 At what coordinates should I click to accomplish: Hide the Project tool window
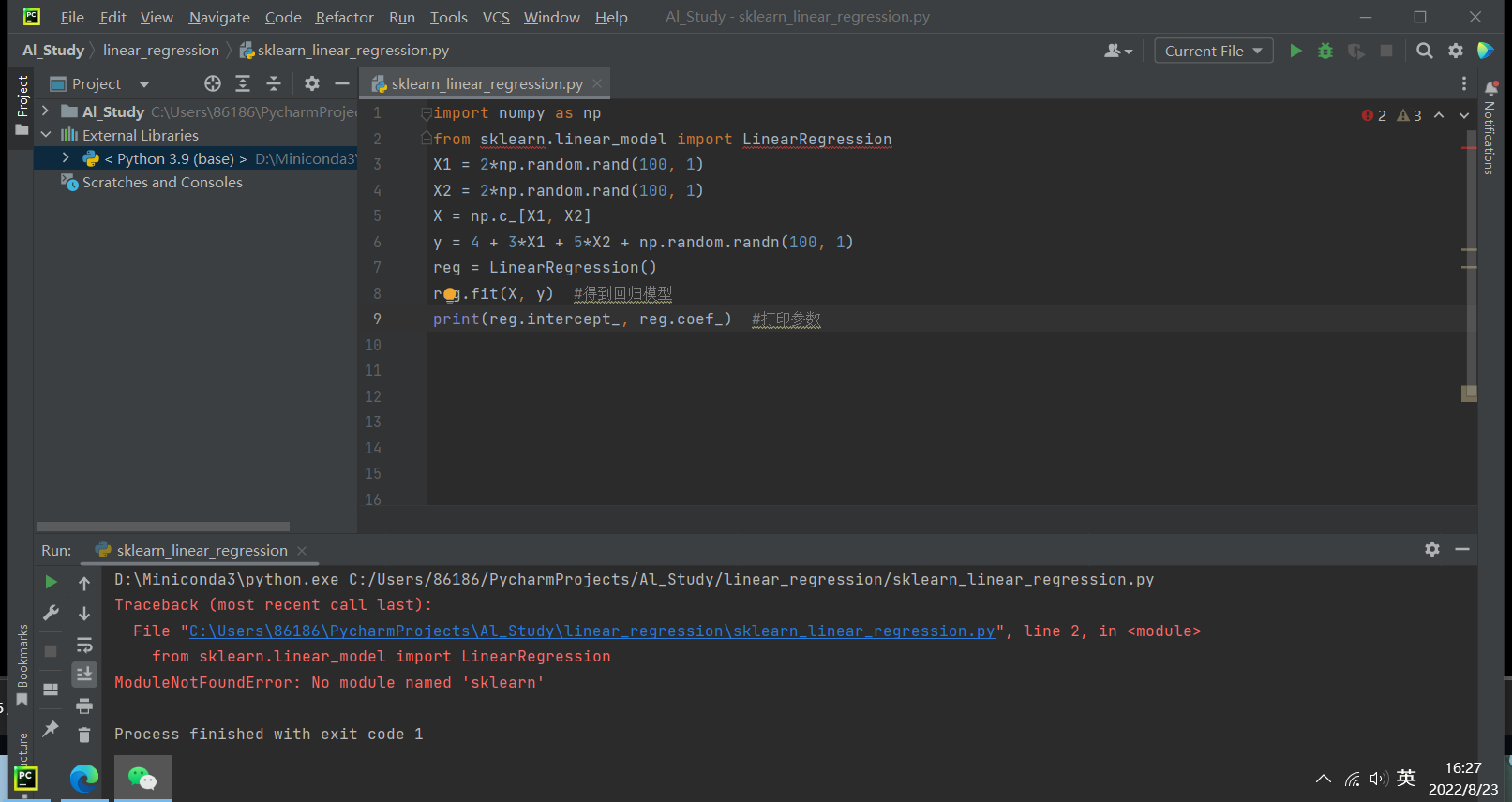pos(342,83)
